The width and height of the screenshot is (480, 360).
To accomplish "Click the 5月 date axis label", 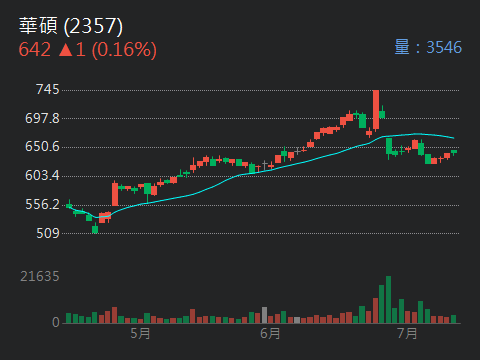I will click(140, 333).
